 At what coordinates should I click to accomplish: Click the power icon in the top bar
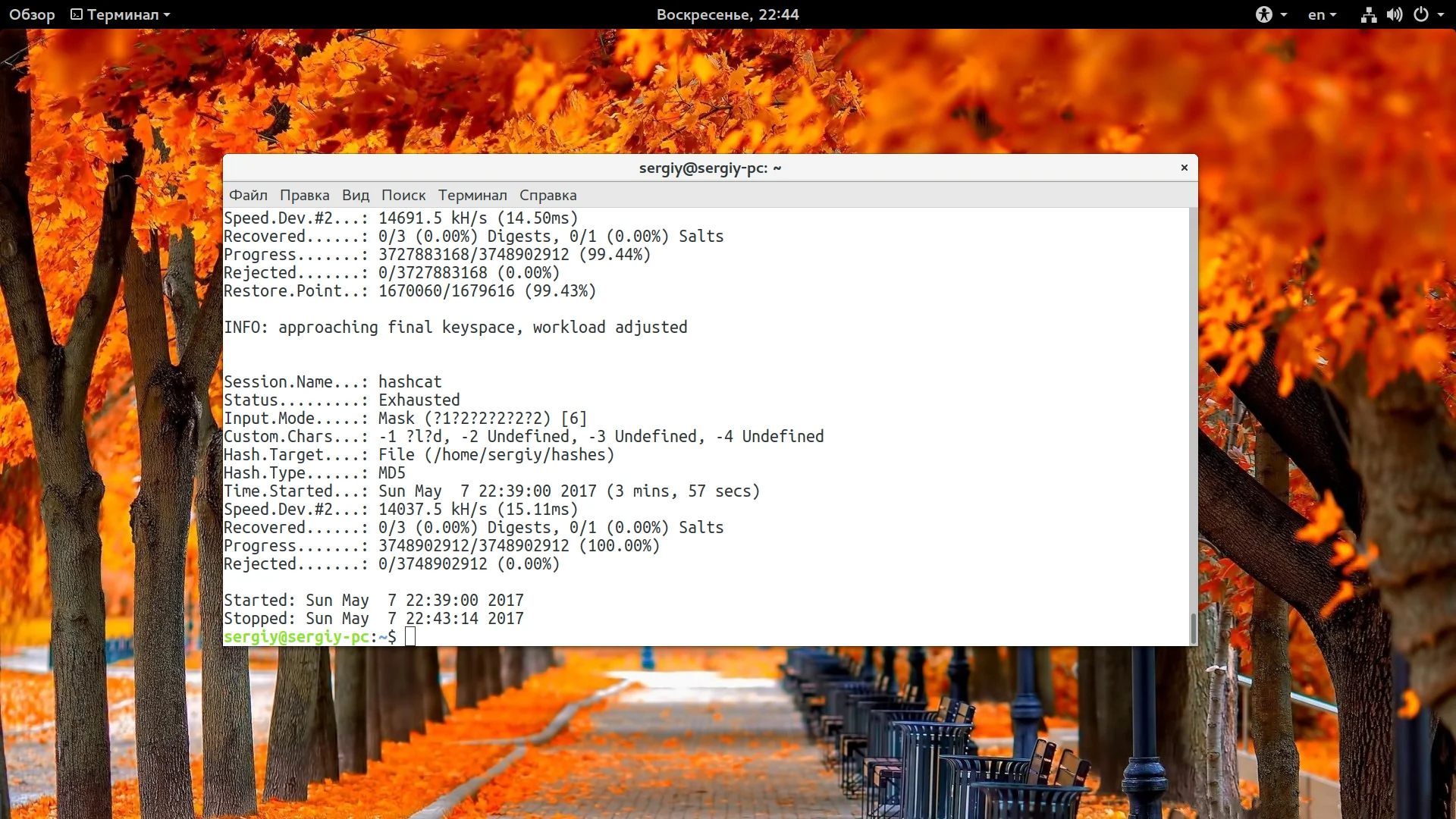click(x=1421, y=14)
